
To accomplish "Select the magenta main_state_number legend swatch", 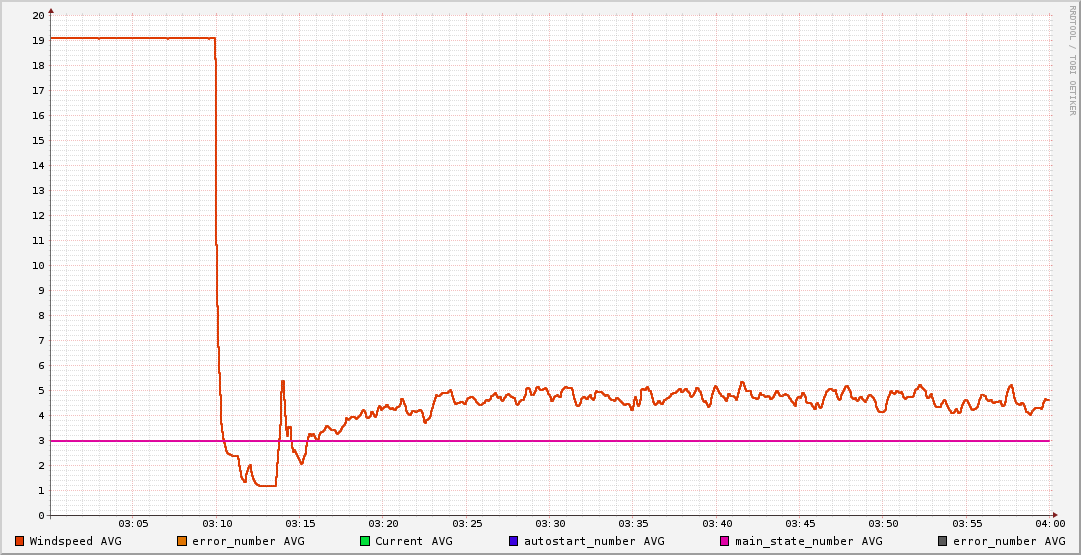I will pos(725,541).
